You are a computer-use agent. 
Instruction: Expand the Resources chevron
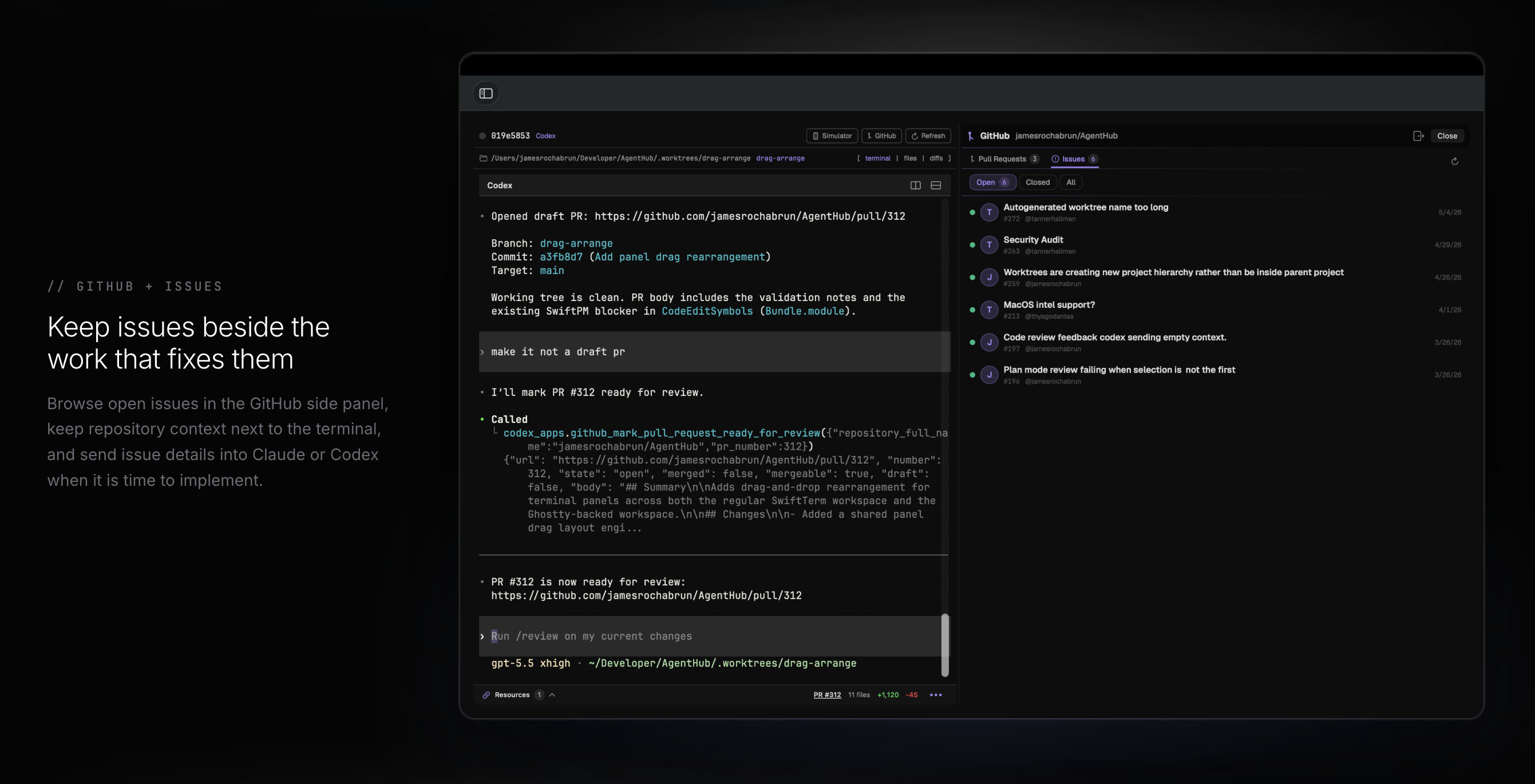552,695
